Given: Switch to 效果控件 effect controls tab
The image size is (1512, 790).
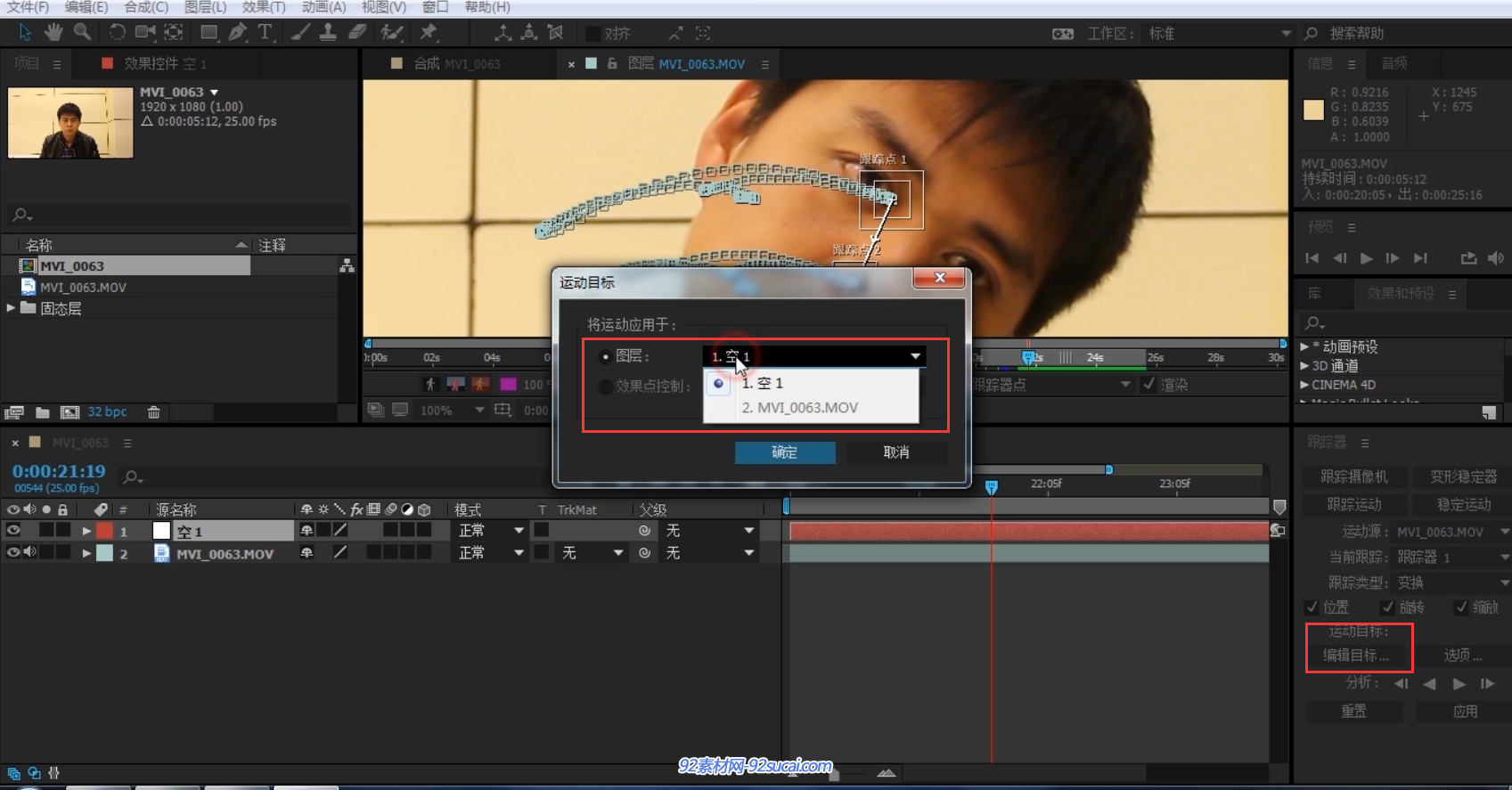Looking at the screenshot, I should point(165,63).
